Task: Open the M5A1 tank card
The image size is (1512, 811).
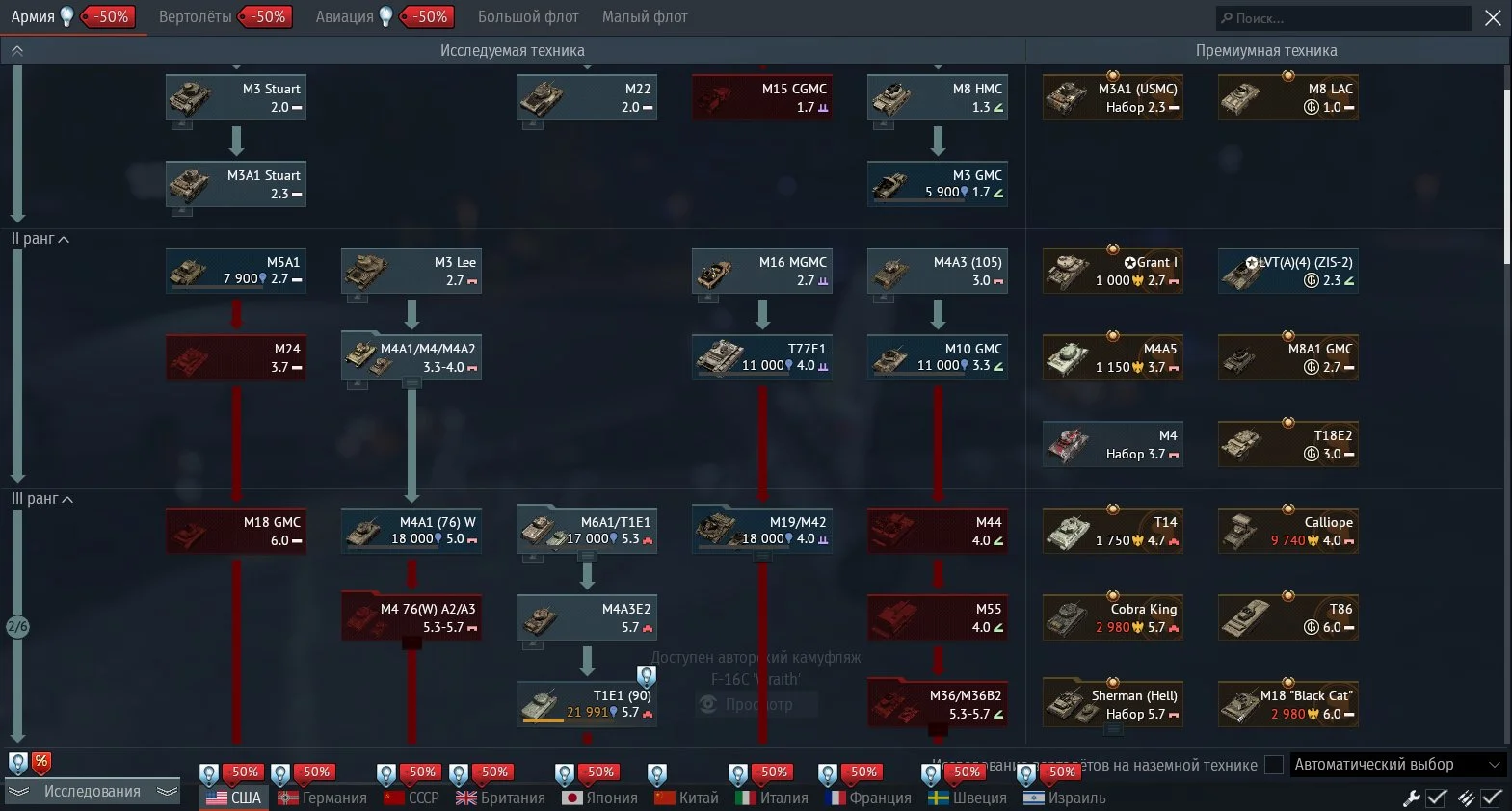Action: point(236,272)
